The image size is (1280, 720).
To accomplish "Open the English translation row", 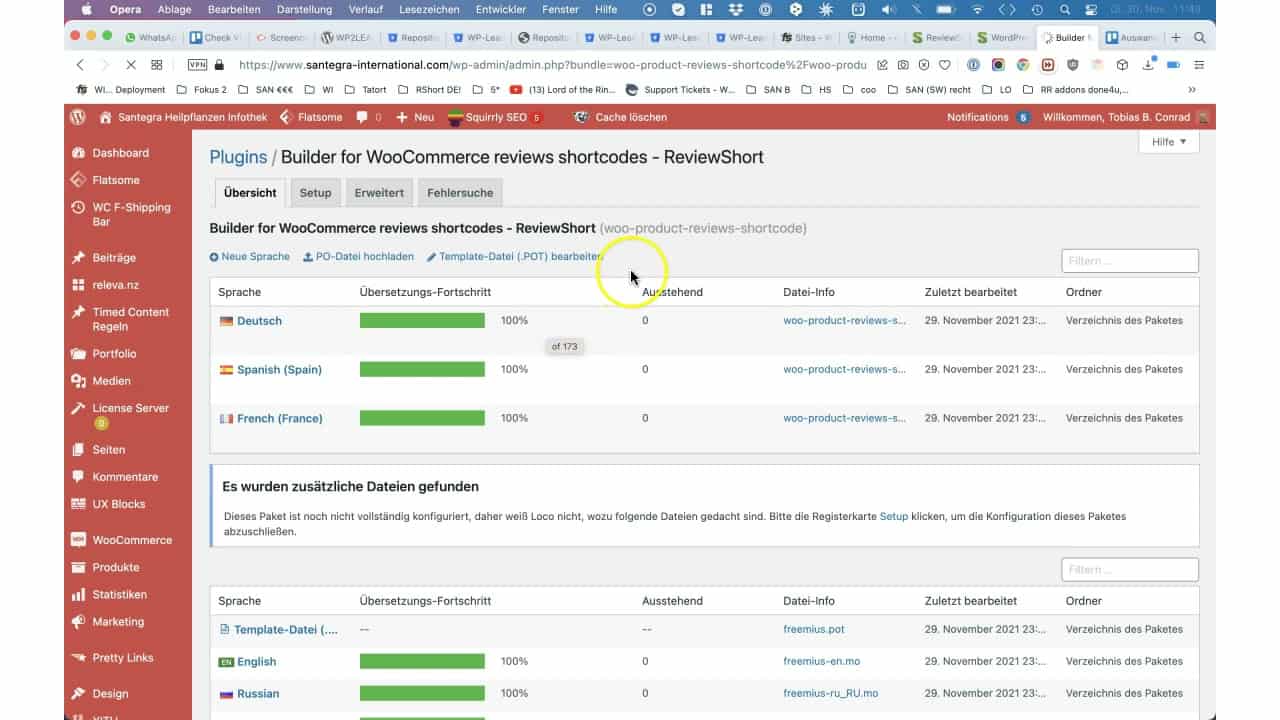I will coord(257,662).
